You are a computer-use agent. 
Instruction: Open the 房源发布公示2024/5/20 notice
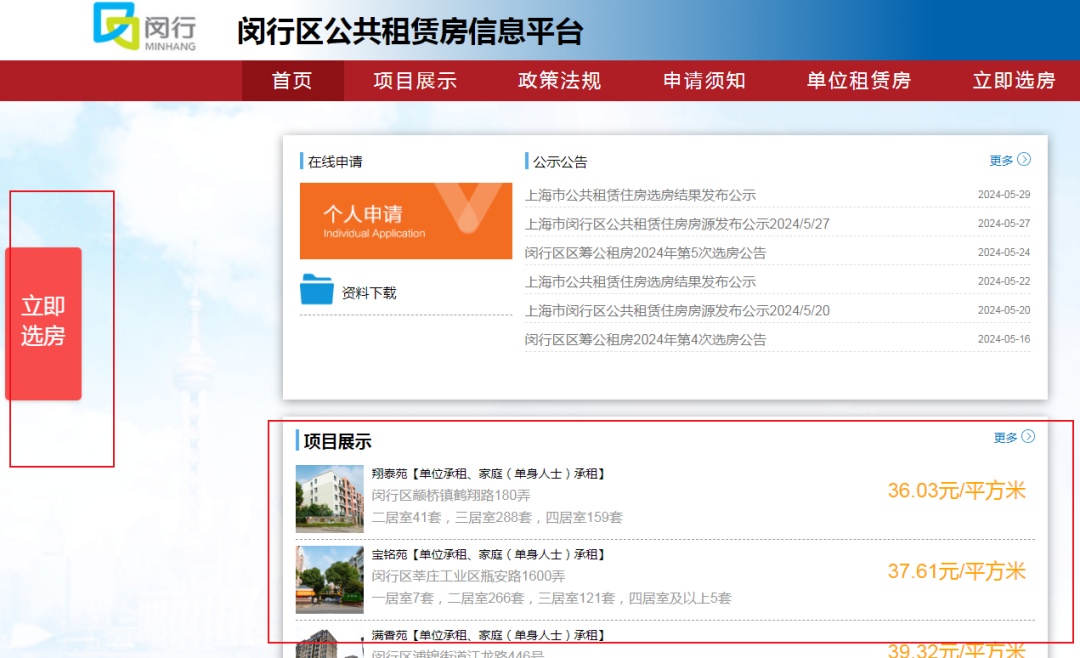coord(677,311)
